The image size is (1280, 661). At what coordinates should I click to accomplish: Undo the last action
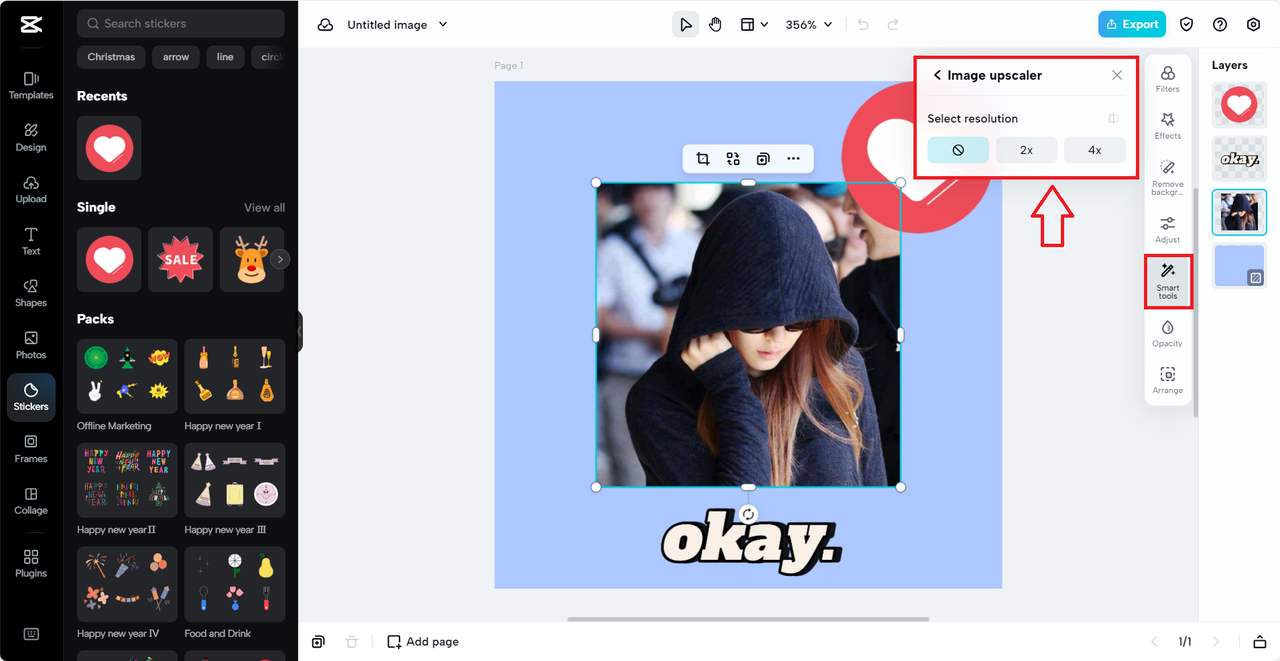863,25
